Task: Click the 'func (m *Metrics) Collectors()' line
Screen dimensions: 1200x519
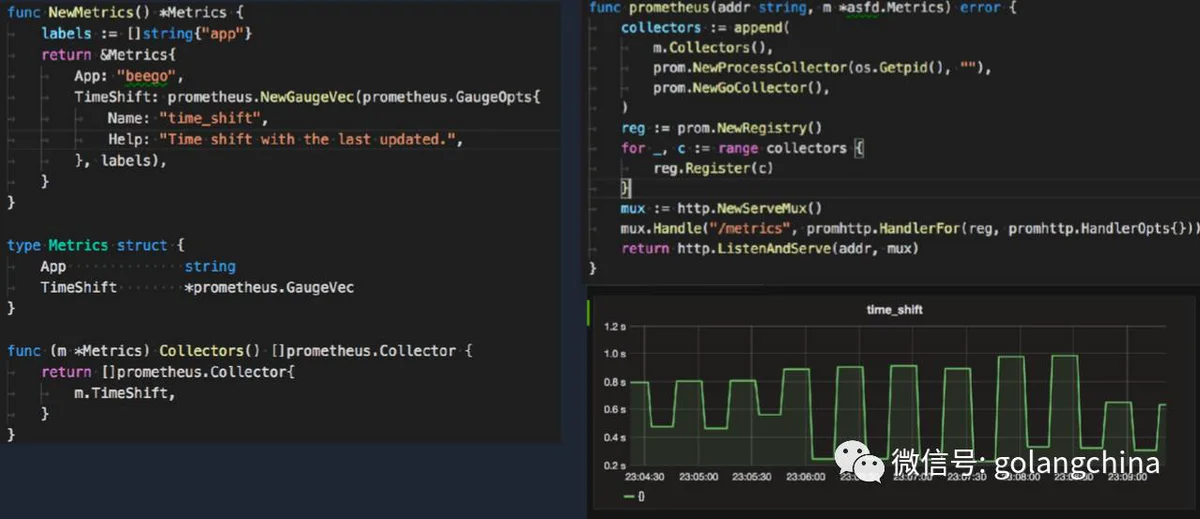Action: (239, 351)
